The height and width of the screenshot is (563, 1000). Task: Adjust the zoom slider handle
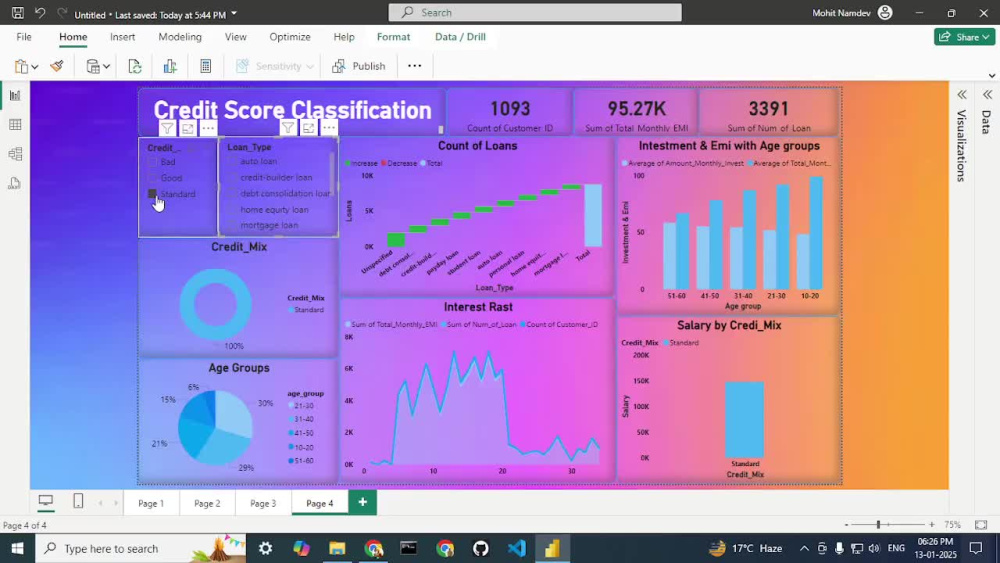click(878, 524)
